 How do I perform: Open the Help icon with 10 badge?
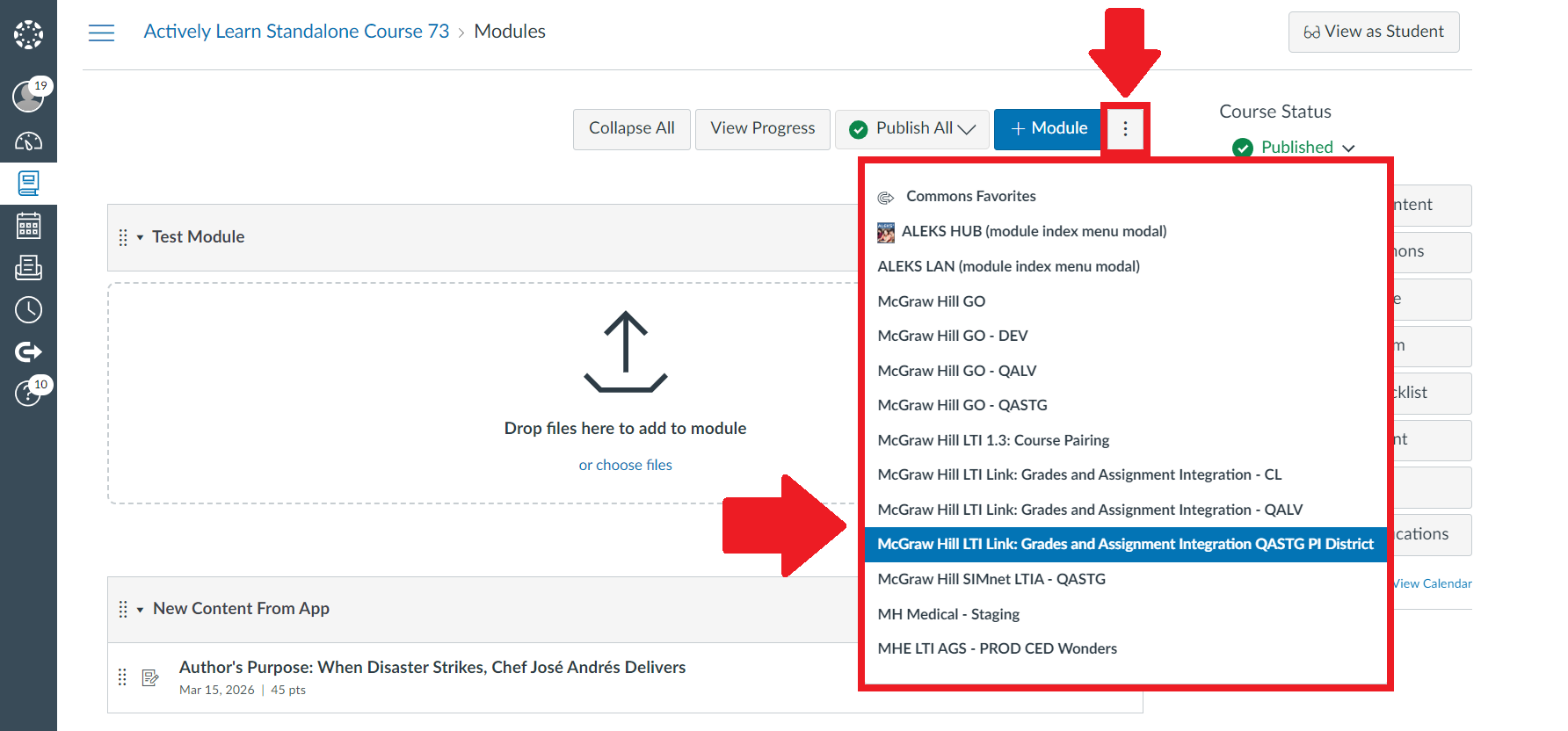(x=28, y=393)
